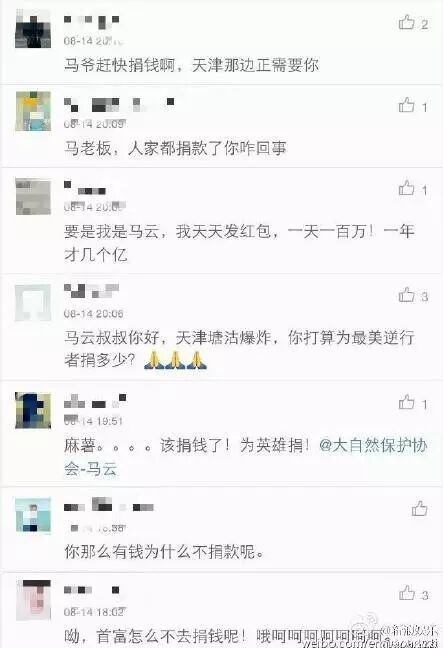The width and height of the screenshot is (443, 648).
Task: Select the comment 你那么有钱为什么不捐款呢
Action: point(164,552)
